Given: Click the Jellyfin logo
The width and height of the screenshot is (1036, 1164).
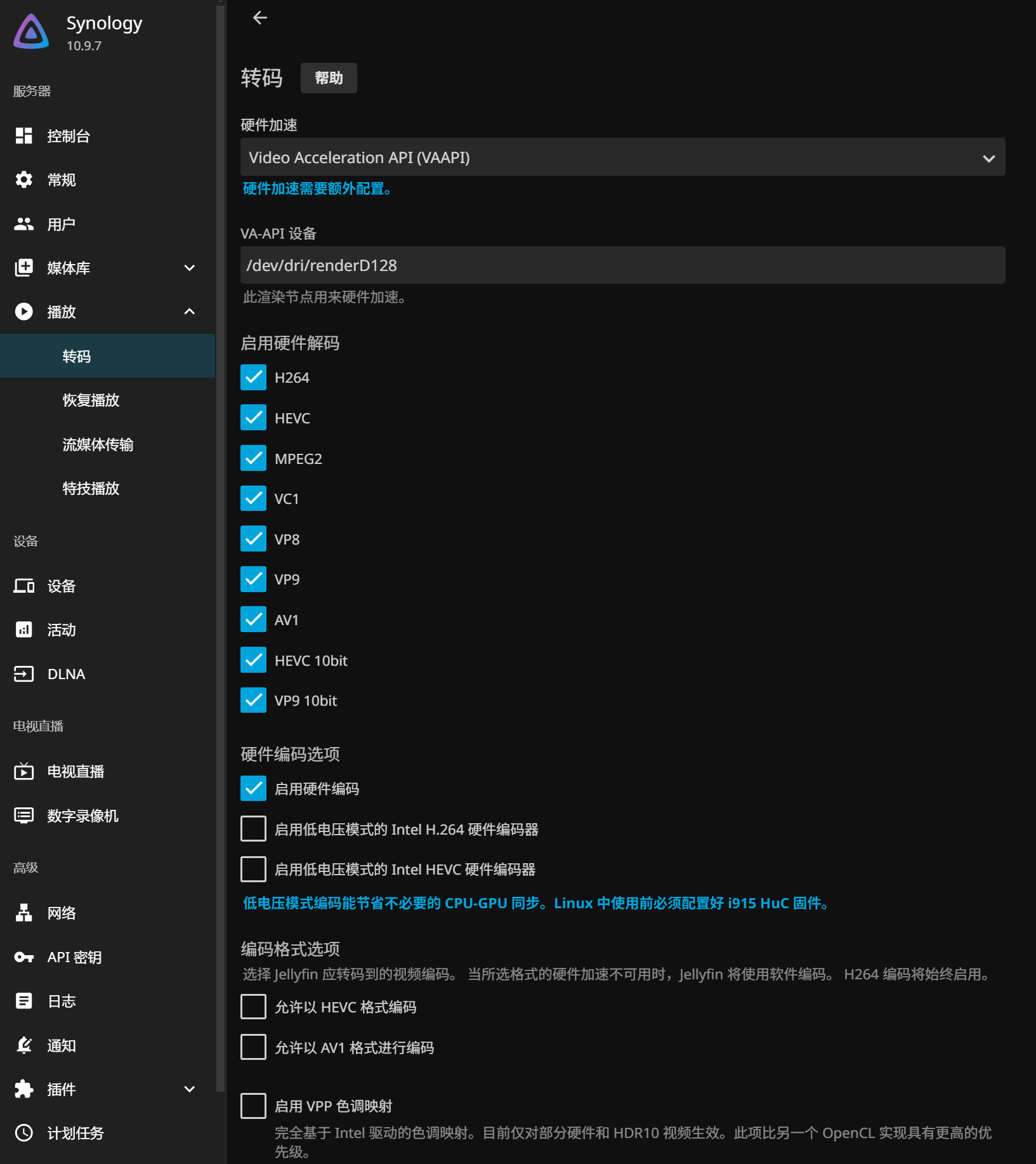Looking at the screenshot, I should click(31, 32).
